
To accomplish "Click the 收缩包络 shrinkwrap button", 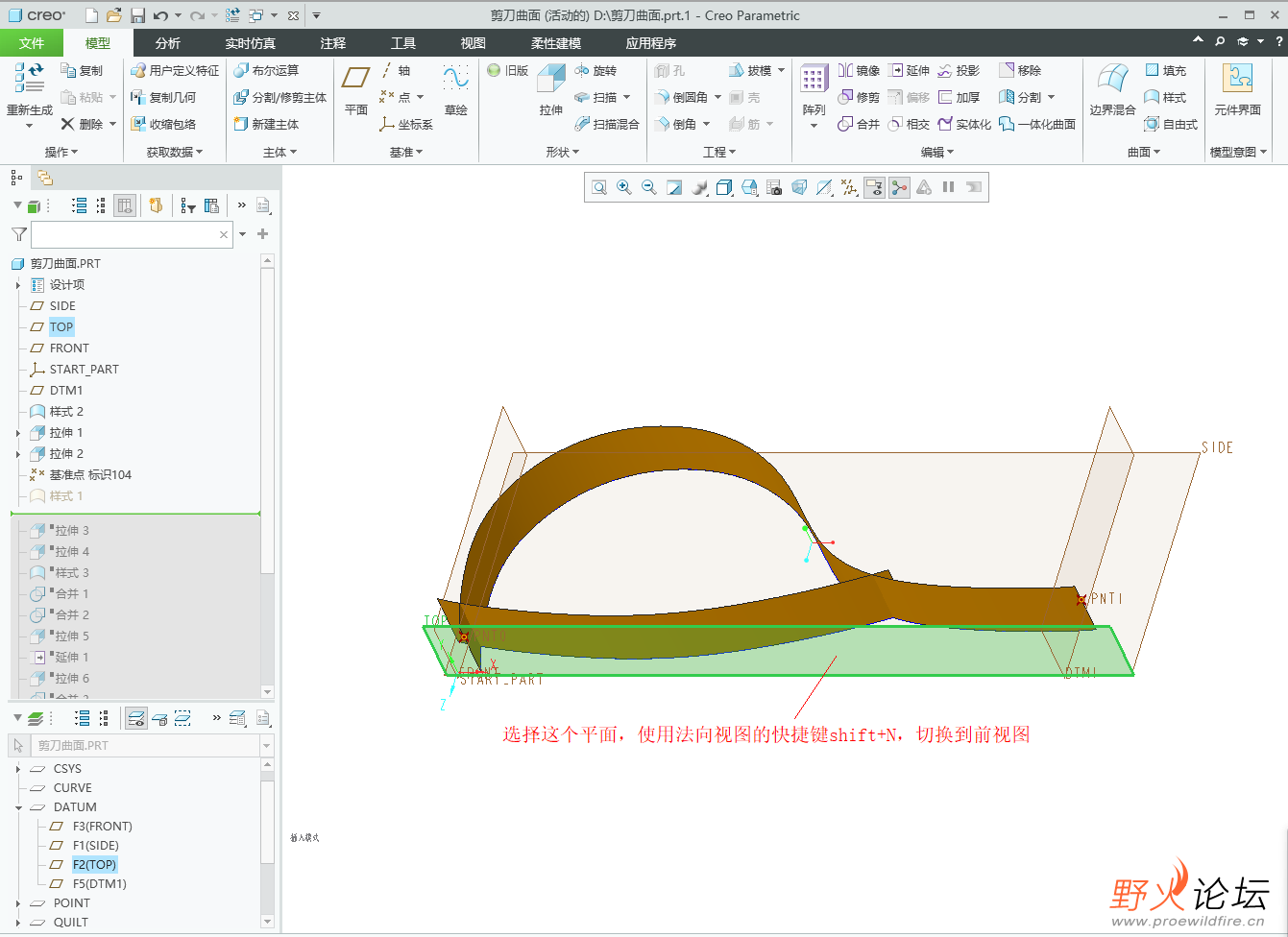I will click(163, 124).
